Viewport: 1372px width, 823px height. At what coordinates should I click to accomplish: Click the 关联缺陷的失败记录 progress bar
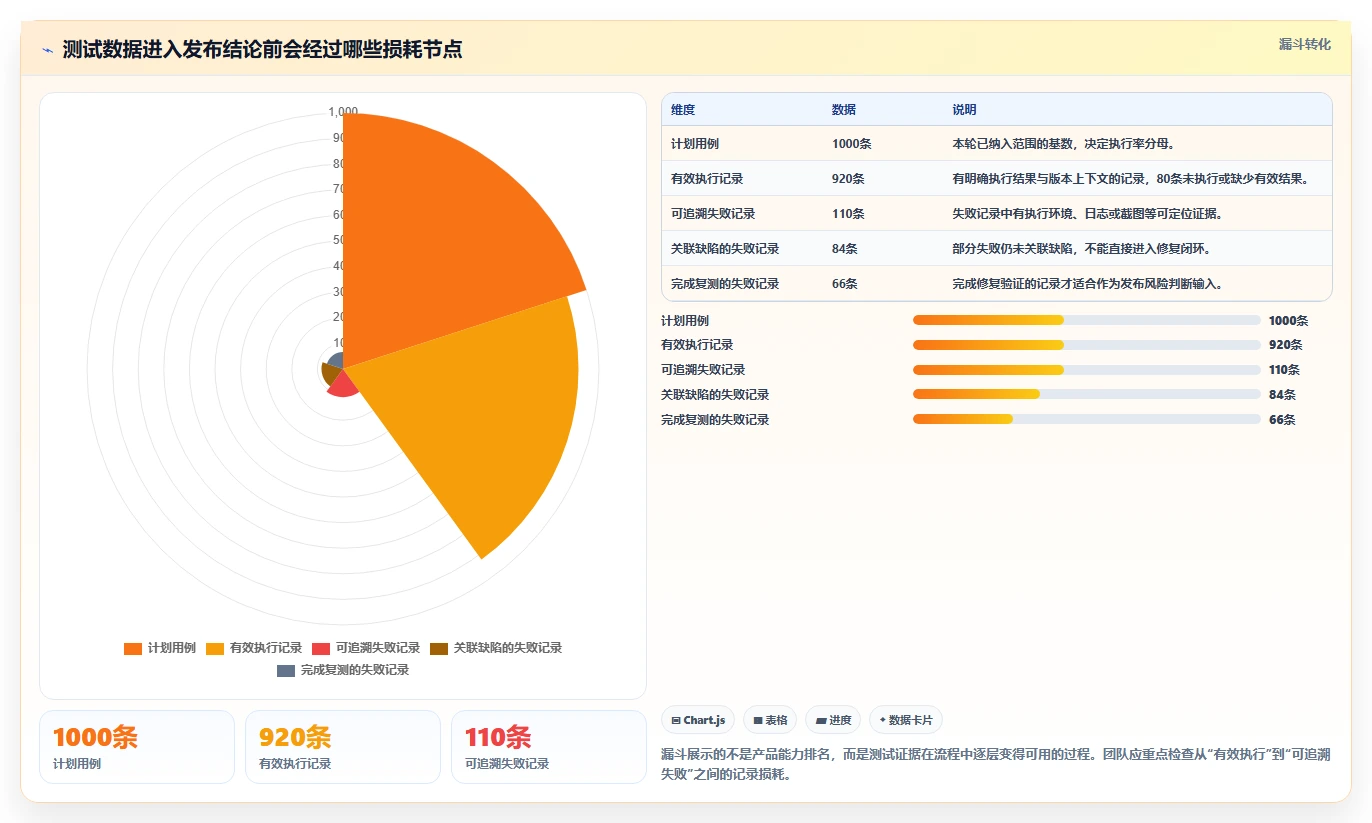[1086, 394]
